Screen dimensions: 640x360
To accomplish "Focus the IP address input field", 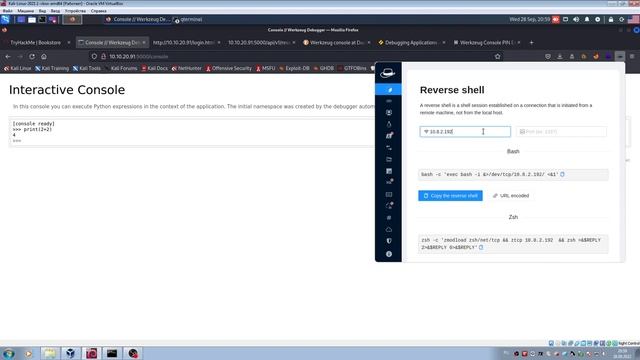I will pos(465,131).
